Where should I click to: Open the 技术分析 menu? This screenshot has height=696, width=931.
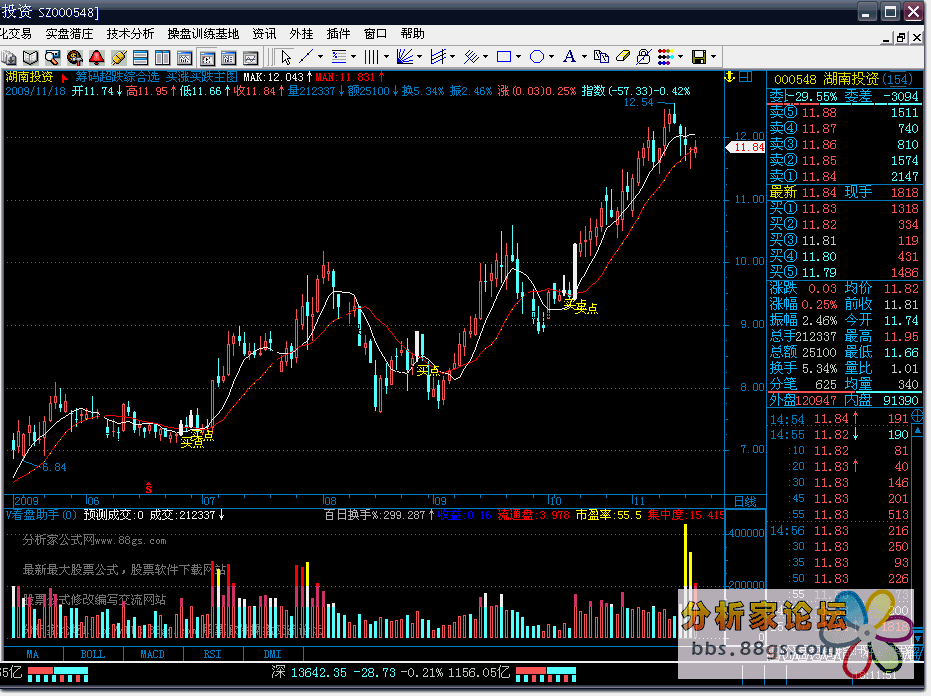point(130,33)
